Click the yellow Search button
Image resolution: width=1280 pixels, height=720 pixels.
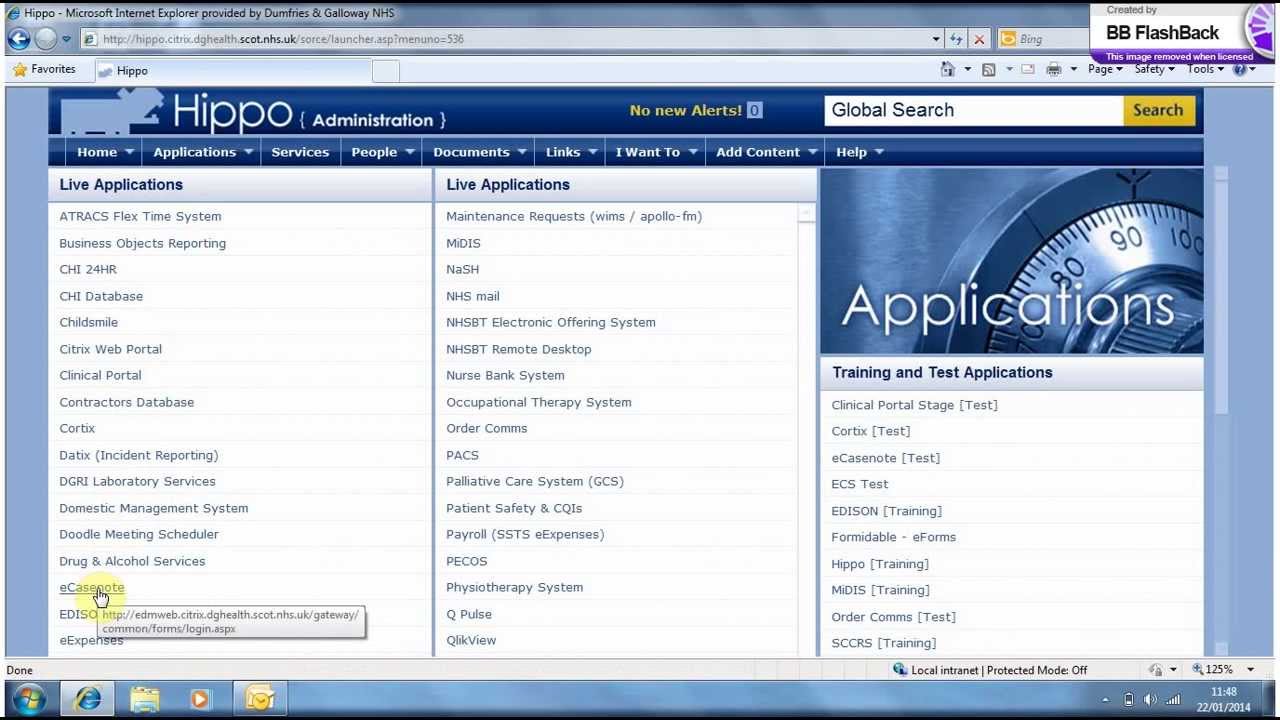click(x=1158, y=110)
